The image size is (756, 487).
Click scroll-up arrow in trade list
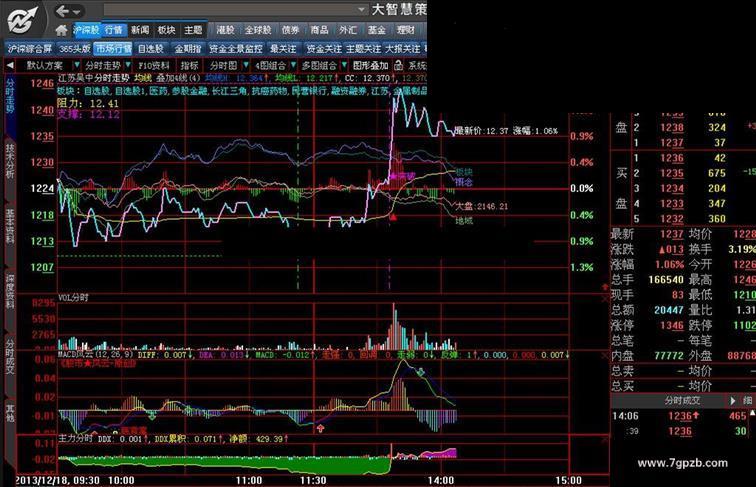(x=752, y=413)
